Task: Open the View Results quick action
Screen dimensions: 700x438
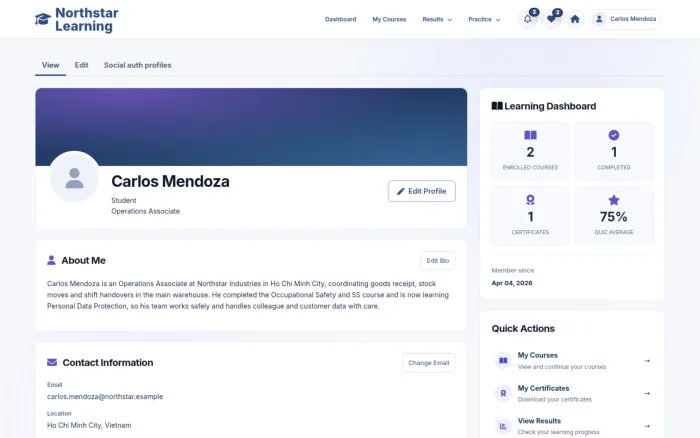Action: pyautogui.click(x=572, y=426)
